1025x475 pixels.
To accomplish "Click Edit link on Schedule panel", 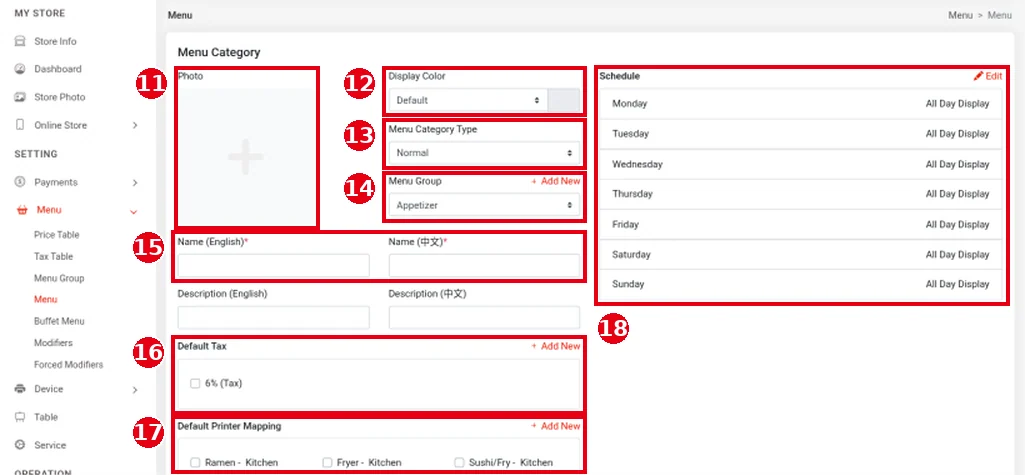I will click(994, 76).
